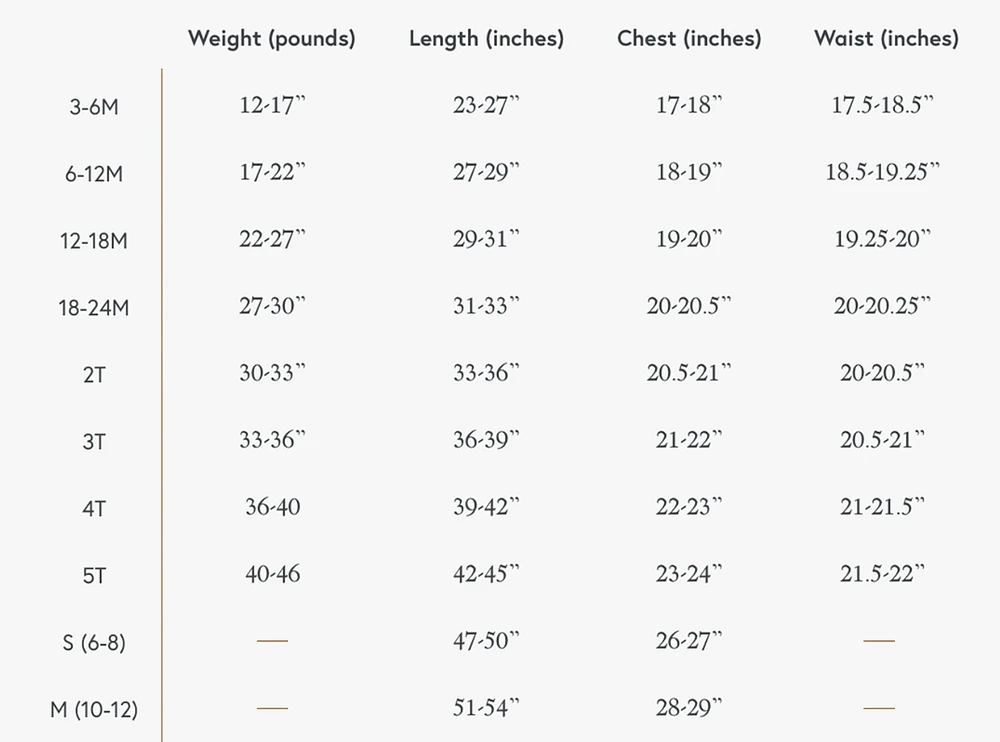Click the 4T size label
The width and height of the screenshot is (1000, 742).
click(94, 508)
